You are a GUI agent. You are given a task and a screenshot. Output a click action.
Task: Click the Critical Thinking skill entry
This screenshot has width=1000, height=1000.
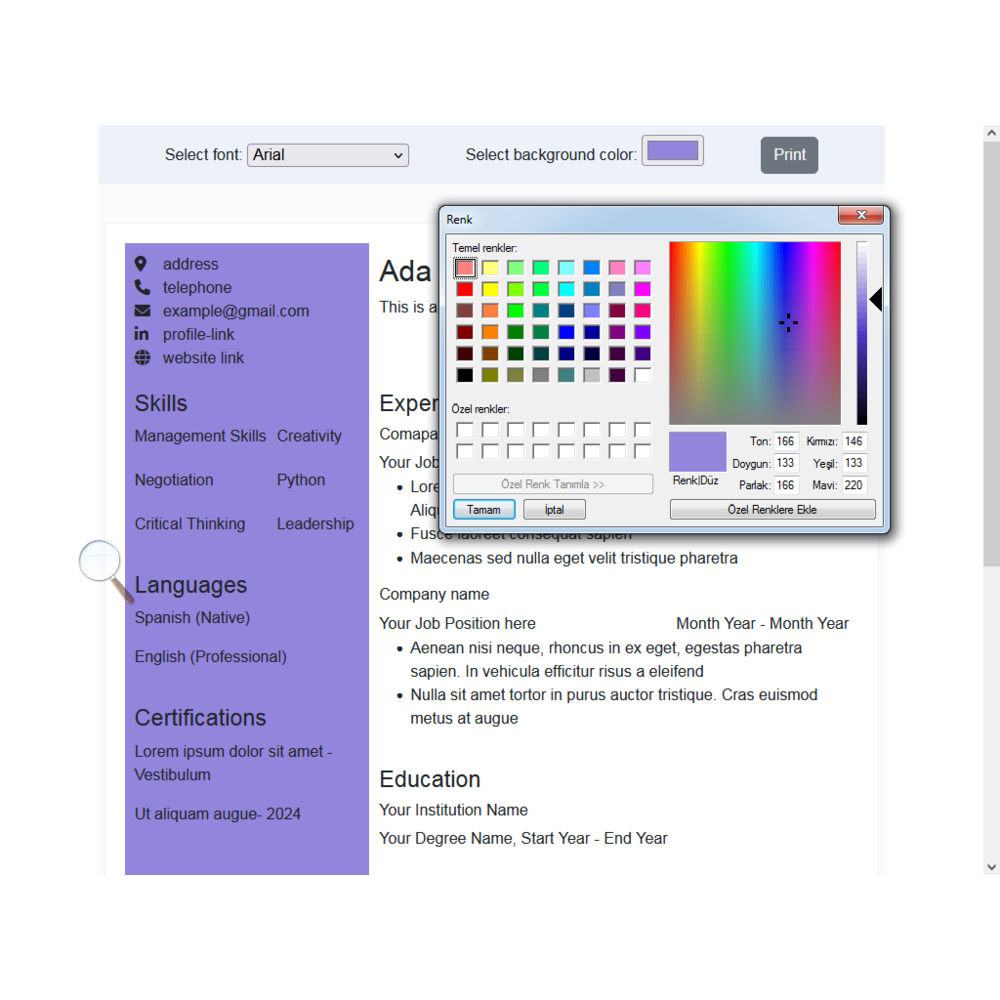click(189, 524)
